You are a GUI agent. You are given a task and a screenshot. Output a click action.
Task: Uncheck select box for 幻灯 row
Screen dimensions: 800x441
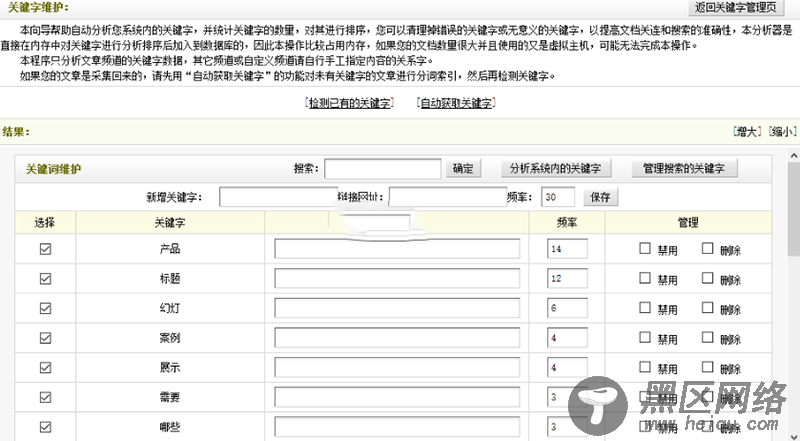[45, 308]
